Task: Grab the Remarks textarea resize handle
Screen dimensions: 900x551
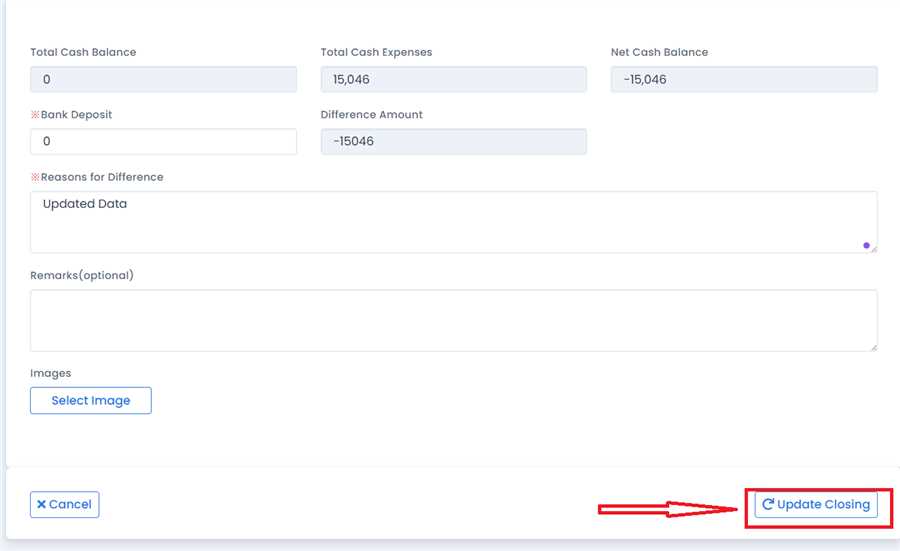Action: pyautogui.click(x=873, y=347)
